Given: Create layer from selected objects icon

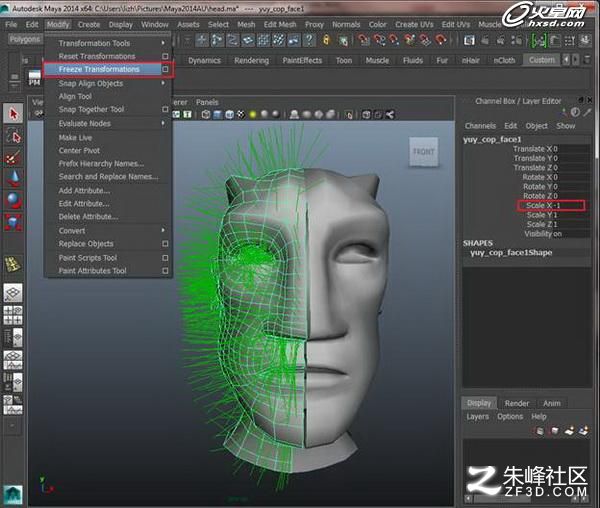Looking at the screenshot, I should tap(584, 431).
